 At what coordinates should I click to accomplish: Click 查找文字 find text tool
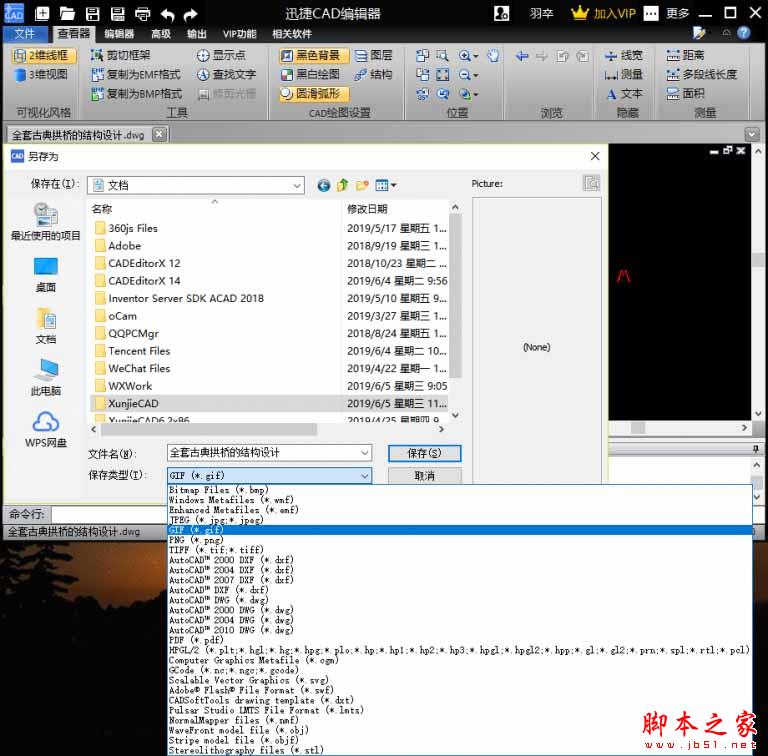pos(226,74)
